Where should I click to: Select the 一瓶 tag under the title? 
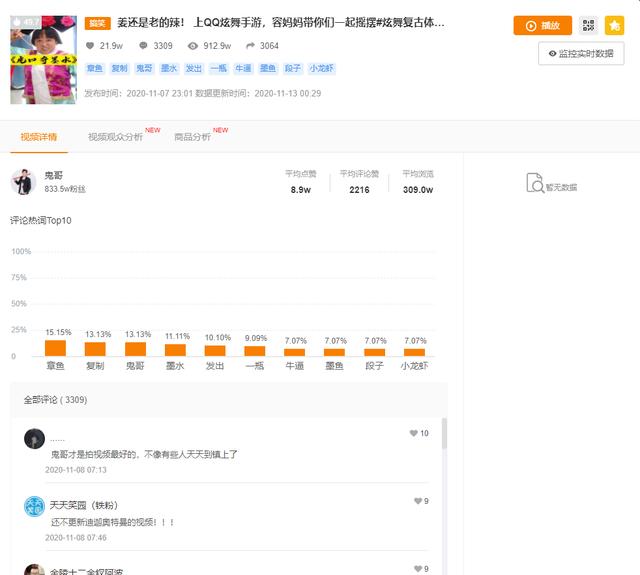pos(218,68)
